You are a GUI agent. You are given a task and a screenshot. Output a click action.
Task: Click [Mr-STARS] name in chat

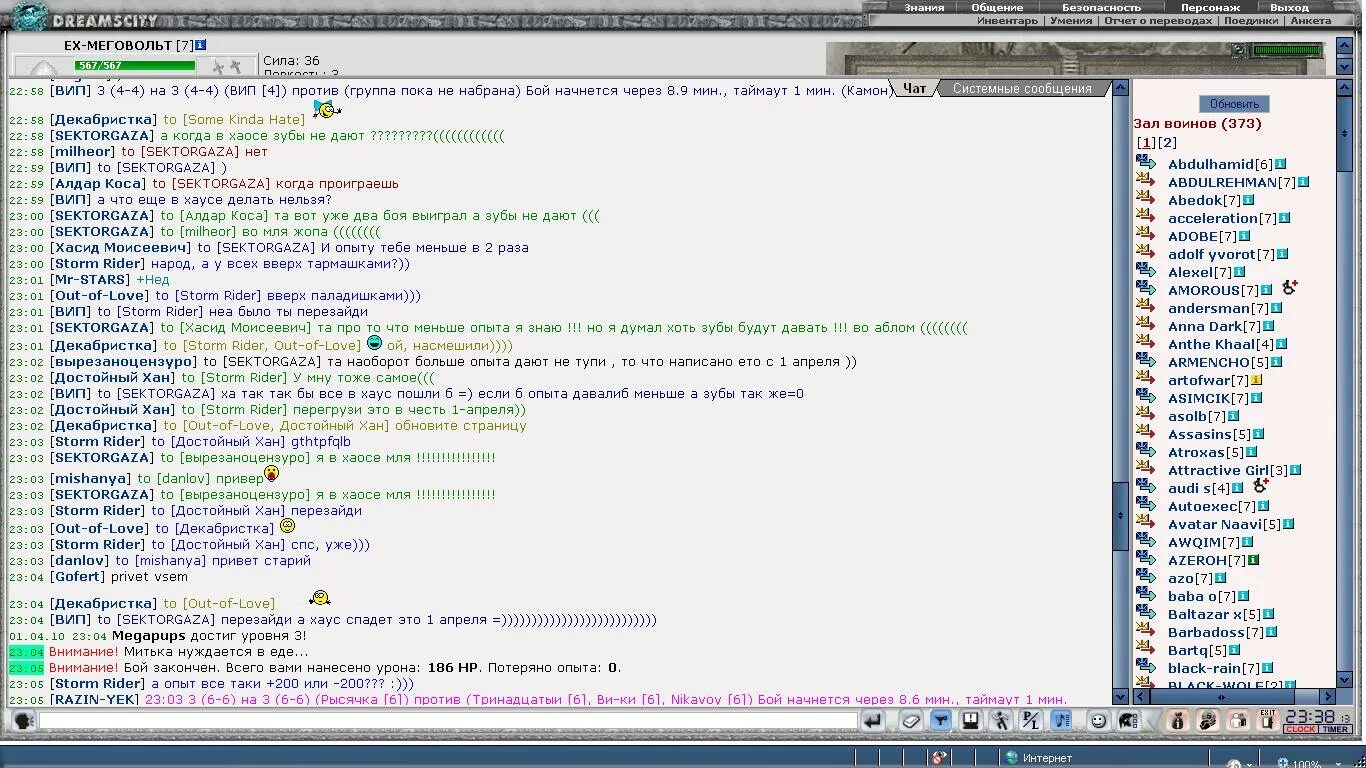coord(91,280)
